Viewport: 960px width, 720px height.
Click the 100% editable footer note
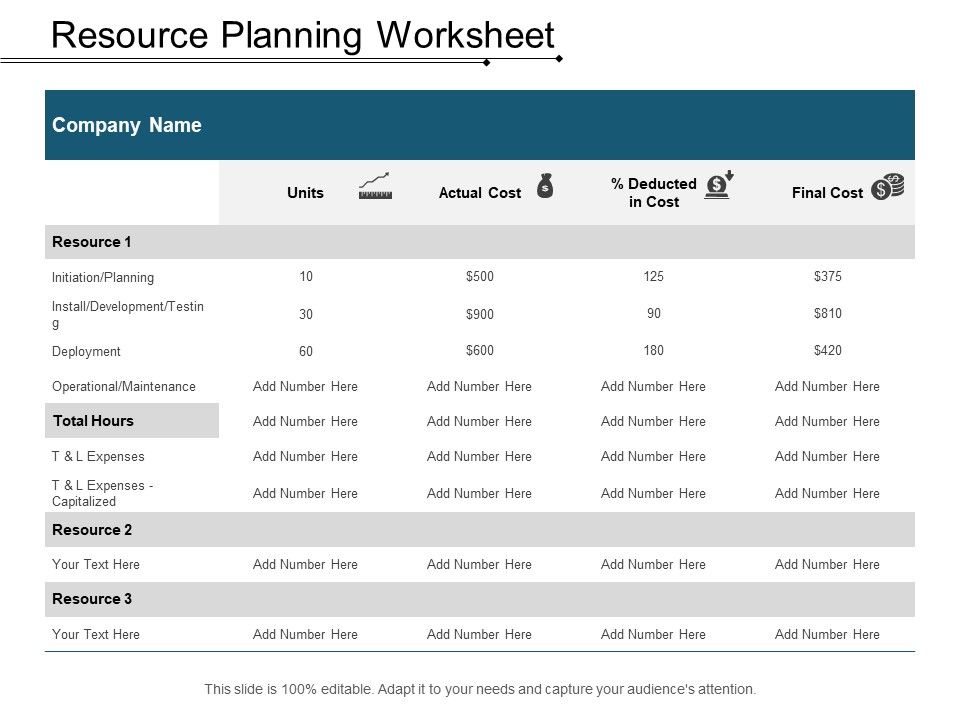[x=480, y=689]
